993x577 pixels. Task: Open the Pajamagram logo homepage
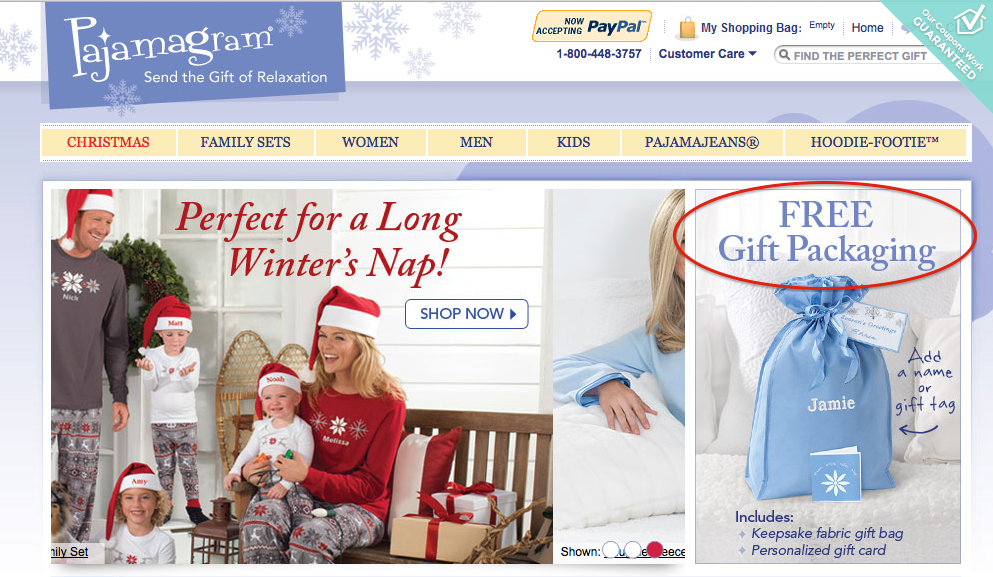tap(194, 54)
